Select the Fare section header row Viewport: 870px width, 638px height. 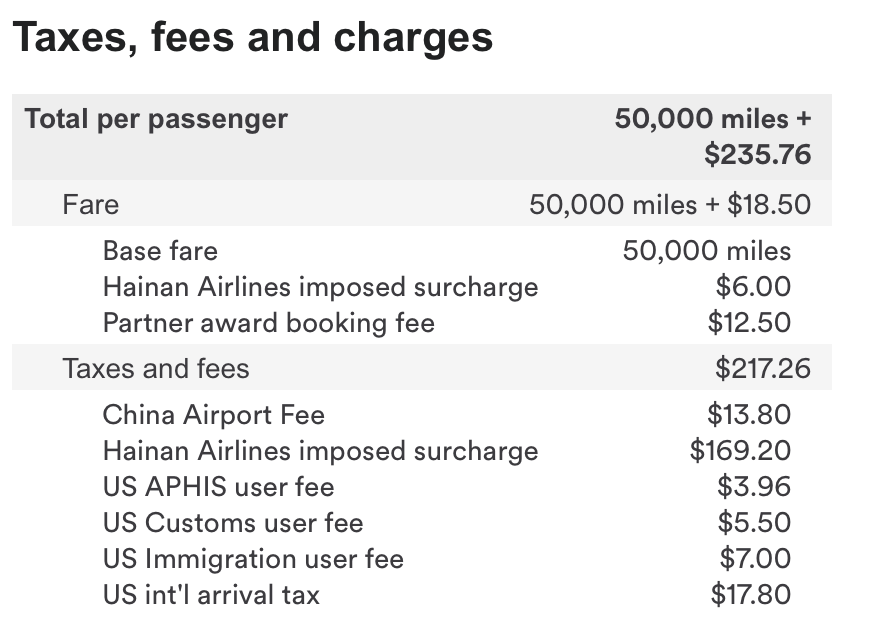[x=422, y=203]
